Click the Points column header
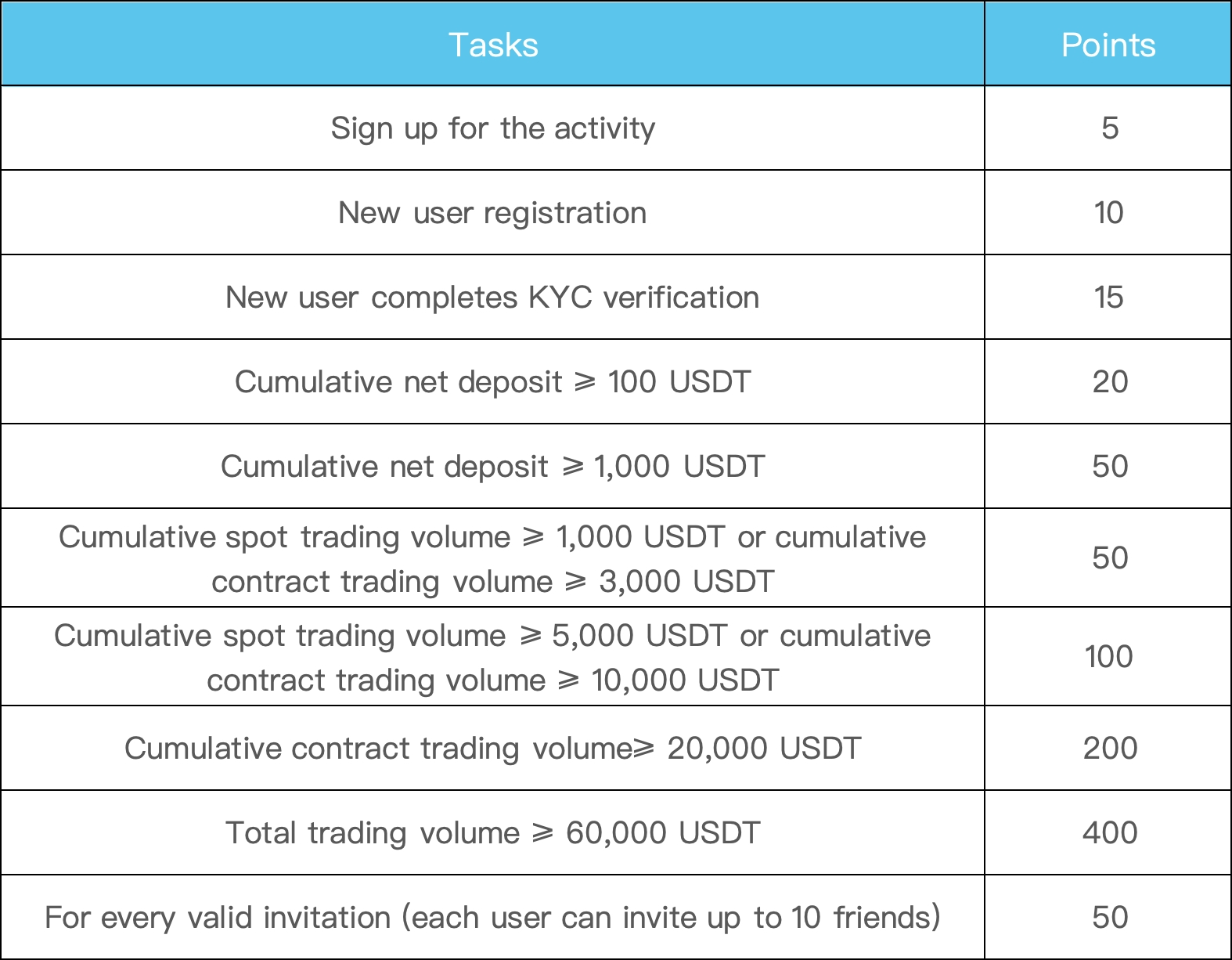This screenshot has width=1232, height=960. (x=1108, y=45)
